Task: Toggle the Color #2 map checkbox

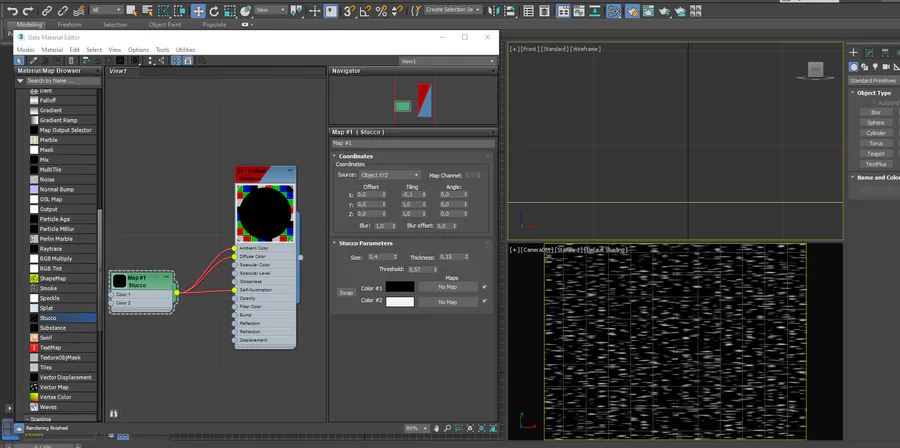Action: [x=484, y=301]
